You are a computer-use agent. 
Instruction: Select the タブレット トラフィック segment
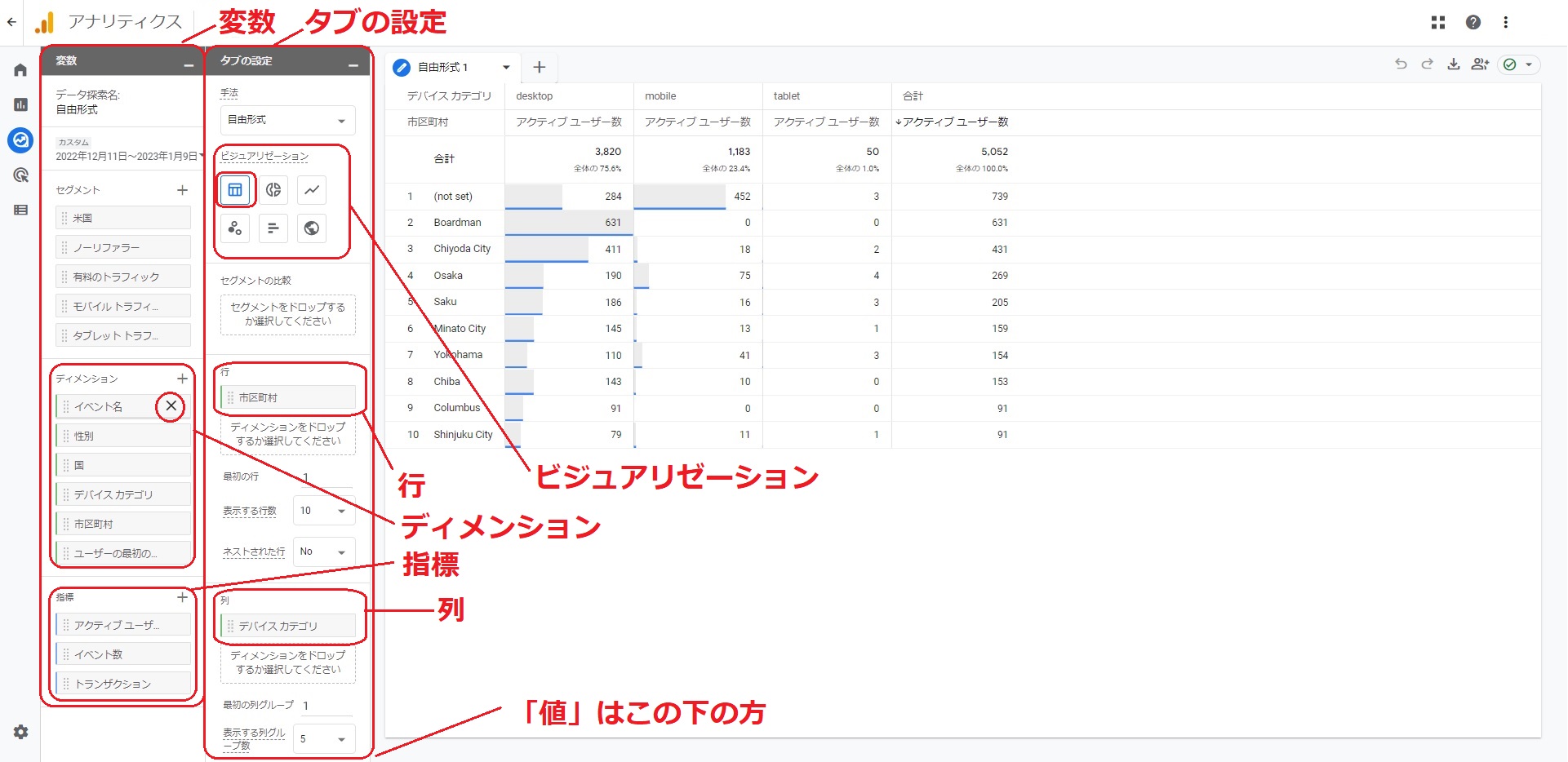(123, 335)
